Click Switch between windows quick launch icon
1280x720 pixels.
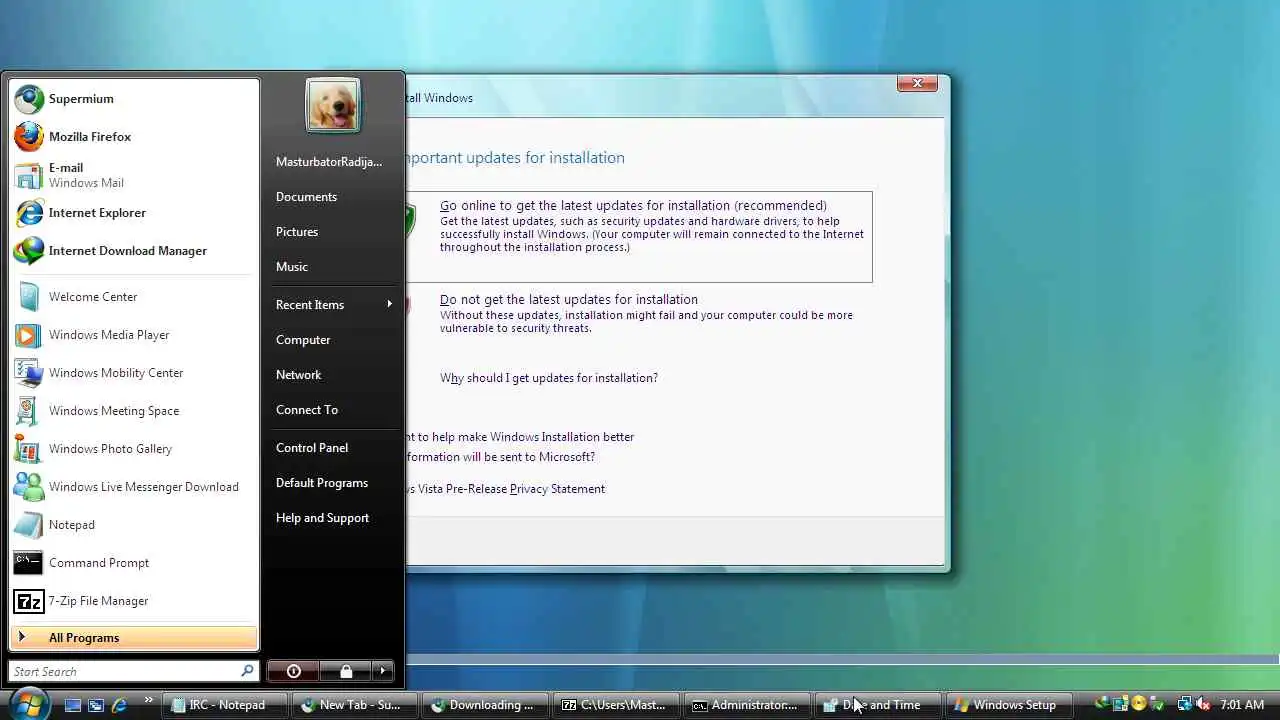click(96, 705)
